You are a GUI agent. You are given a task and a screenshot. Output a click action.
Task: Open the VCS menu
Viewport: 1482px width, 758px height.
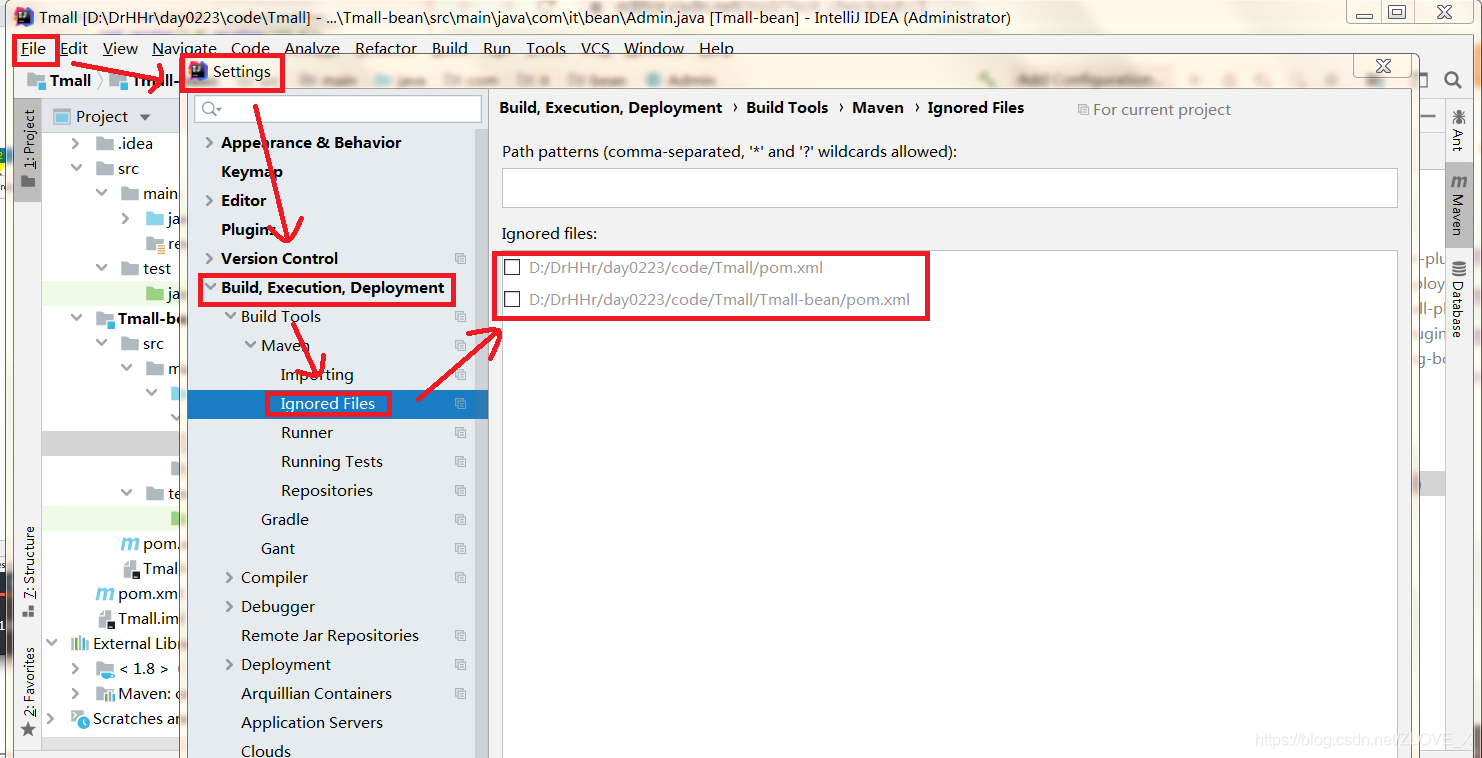595,48
